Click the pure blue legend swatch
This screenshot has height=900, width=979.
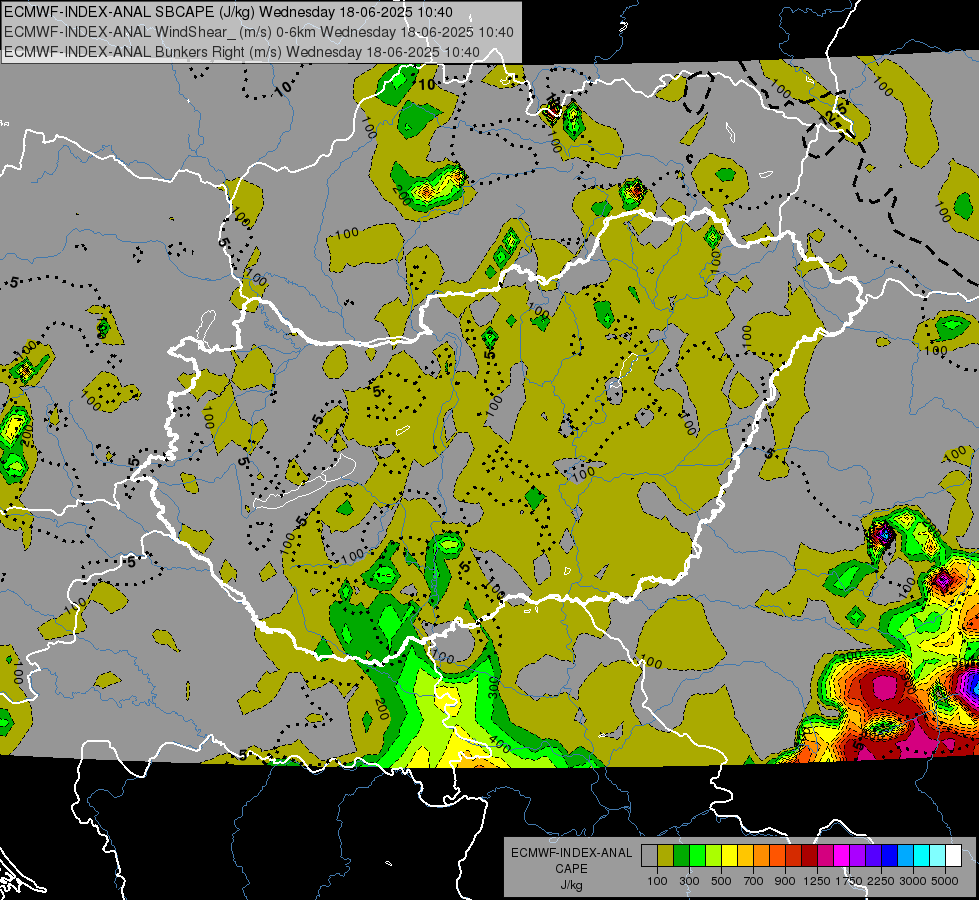(889, 856)
